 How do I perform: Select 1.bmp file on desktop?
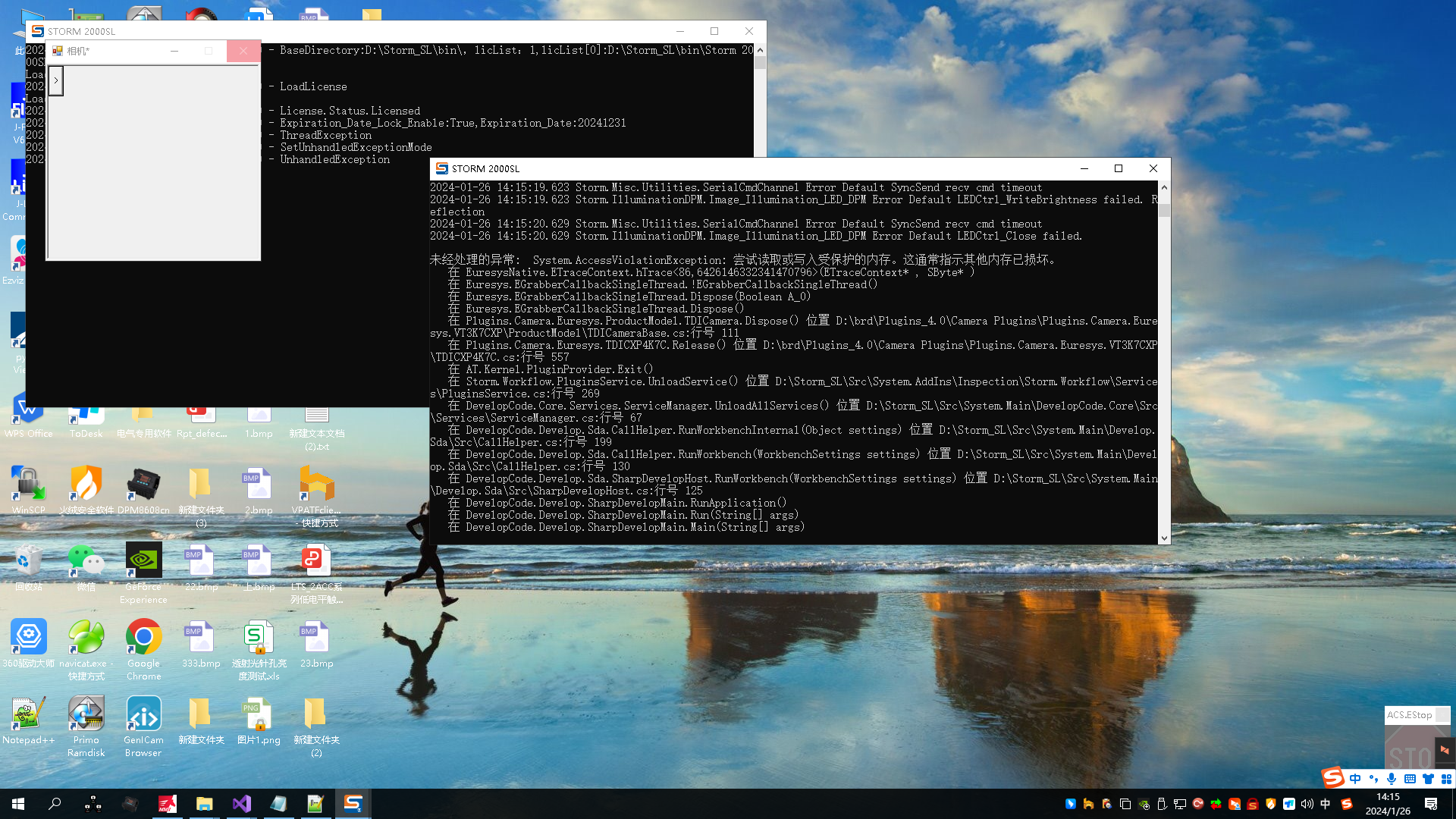coord(259,422)
